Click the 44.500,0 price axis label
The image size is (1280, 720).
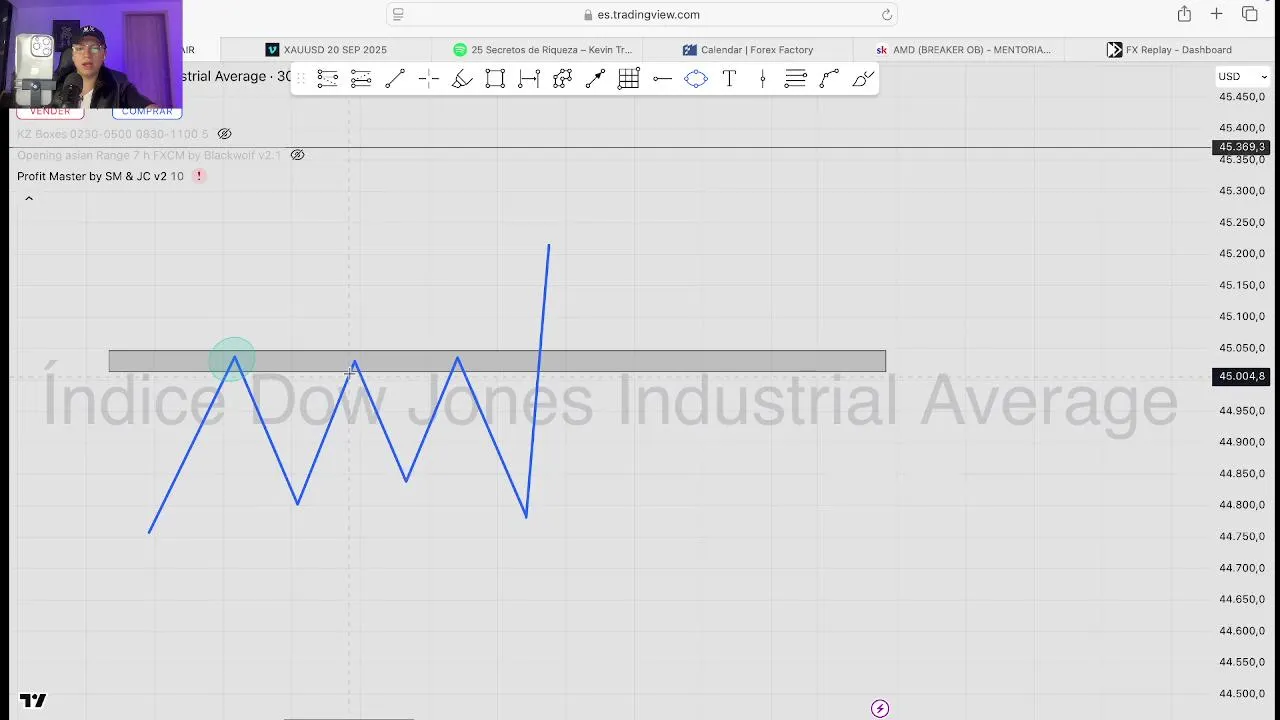(1242, 694)
